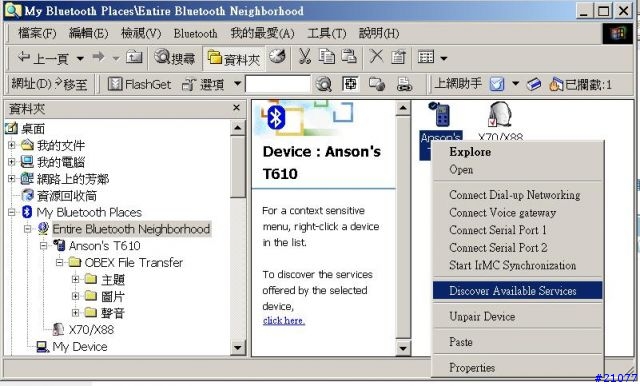640x386 pixels.
Task: Select Entire Bluetooth Neighborhood tree item
Action: coord(131,229)
